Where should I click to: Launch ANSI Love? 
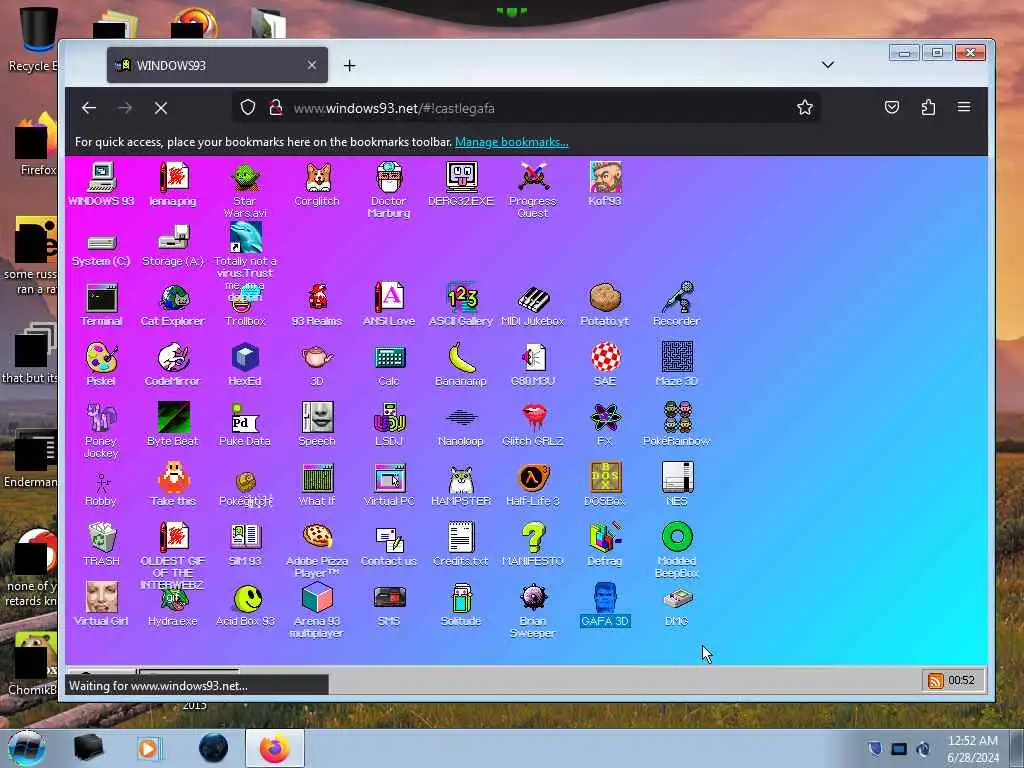(x=389, y=304)
